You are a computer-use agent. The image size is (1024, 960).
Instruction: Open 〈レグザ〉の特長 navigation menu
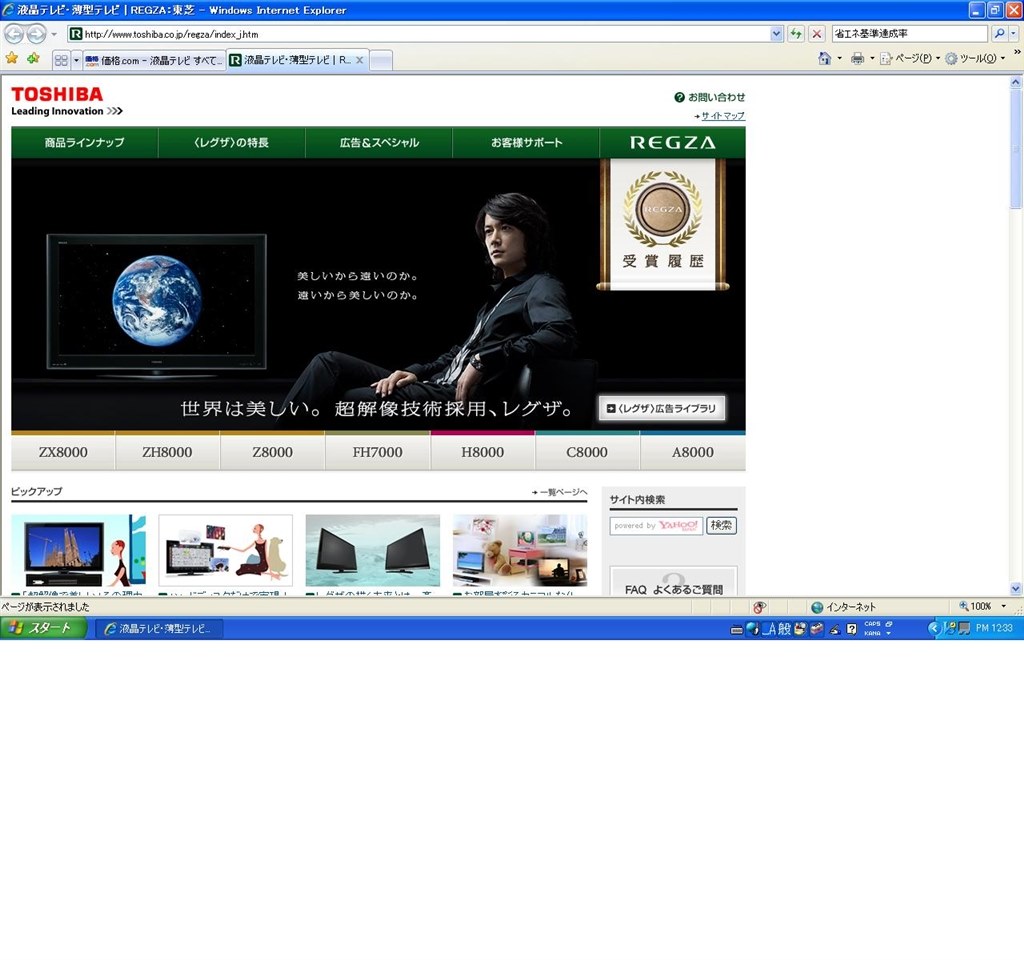(x=231, y=142)
